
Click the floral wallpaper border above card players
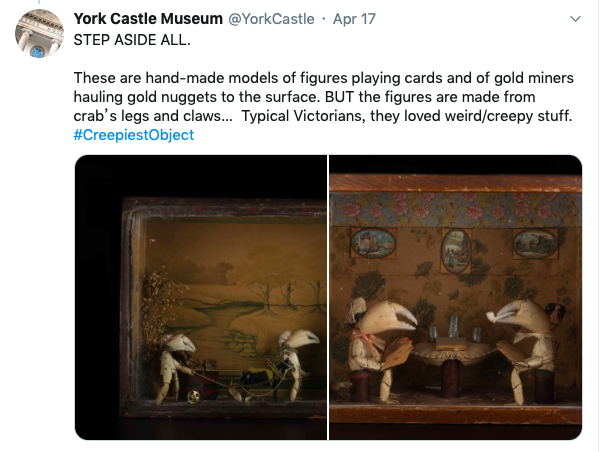[455, 209]
